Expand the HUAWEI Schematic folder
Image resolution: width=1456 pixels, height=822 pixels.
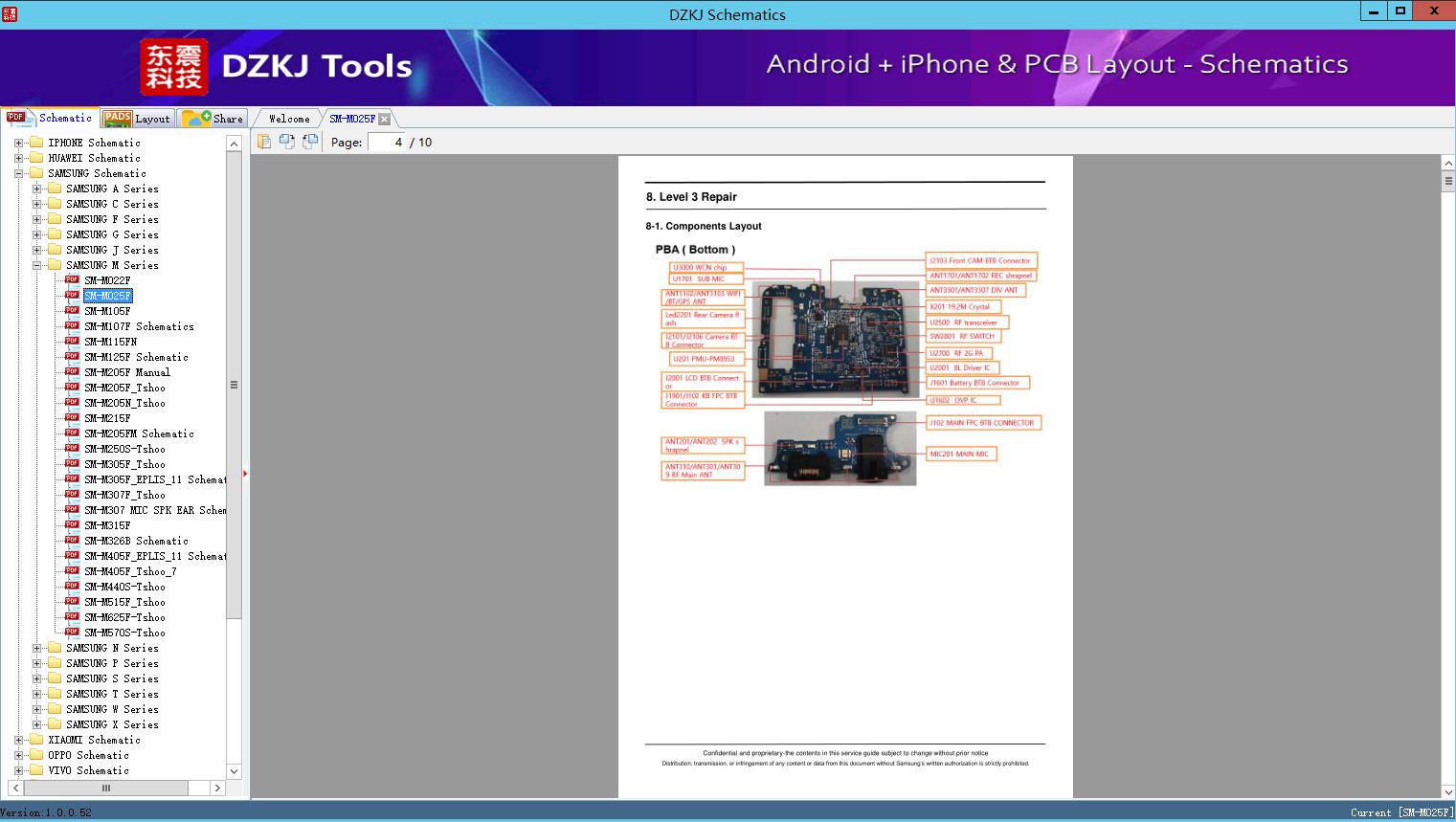[18, 158]
